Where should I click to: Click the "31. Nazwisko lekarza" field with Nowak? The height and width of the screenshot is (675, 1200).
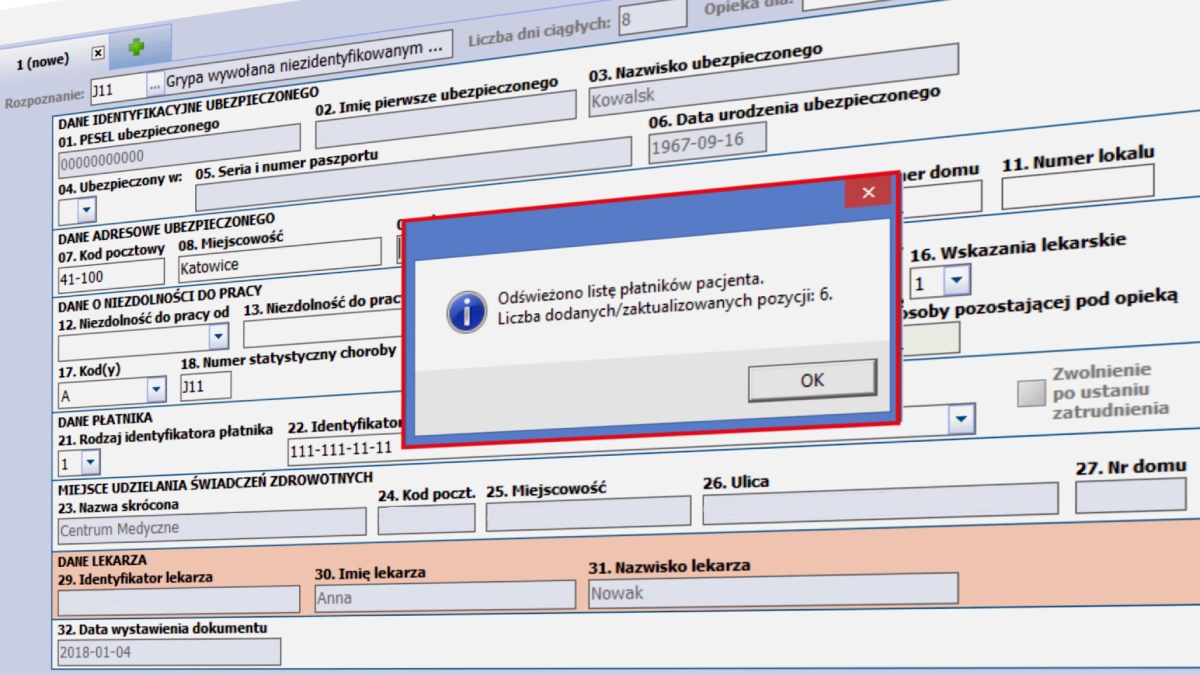point(773,590)
